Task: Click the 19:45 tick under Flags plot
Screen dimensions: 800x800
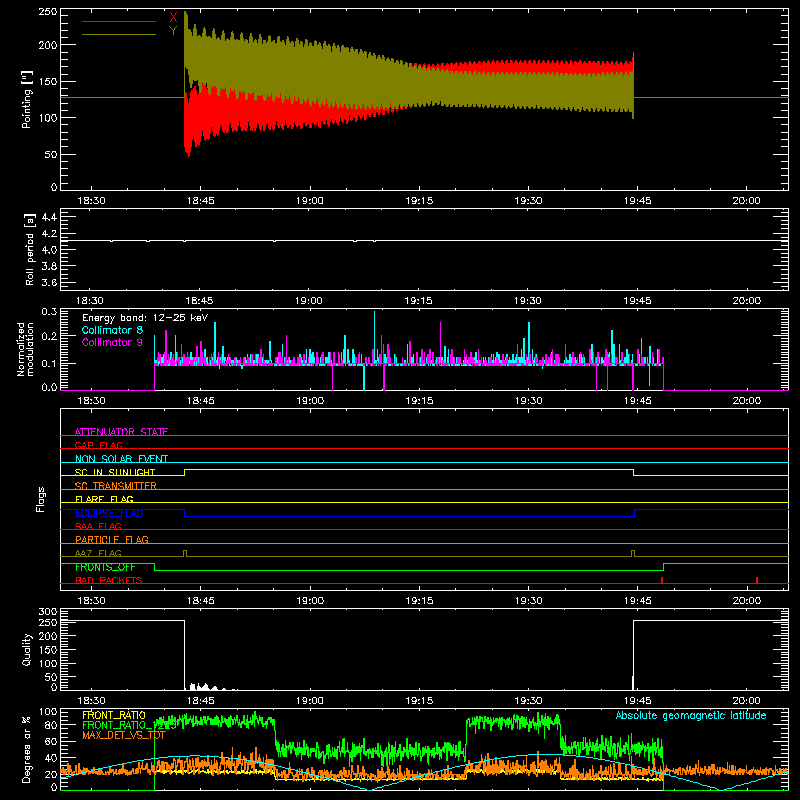Action: click(x=637, y=601)
